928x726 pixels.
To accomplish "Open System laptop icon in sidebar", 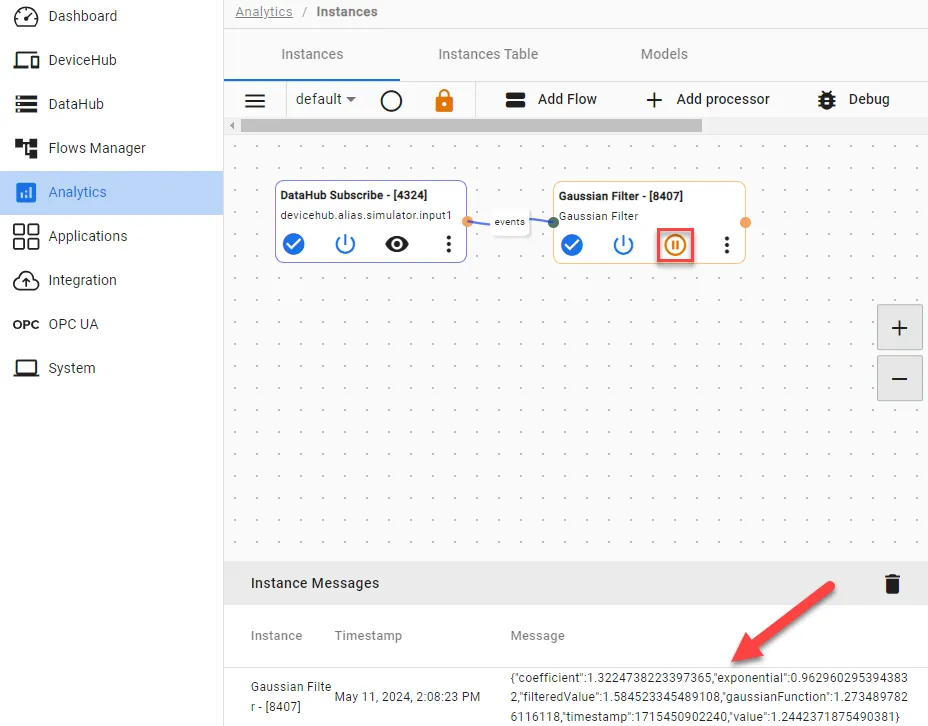I will coord(26,368).
